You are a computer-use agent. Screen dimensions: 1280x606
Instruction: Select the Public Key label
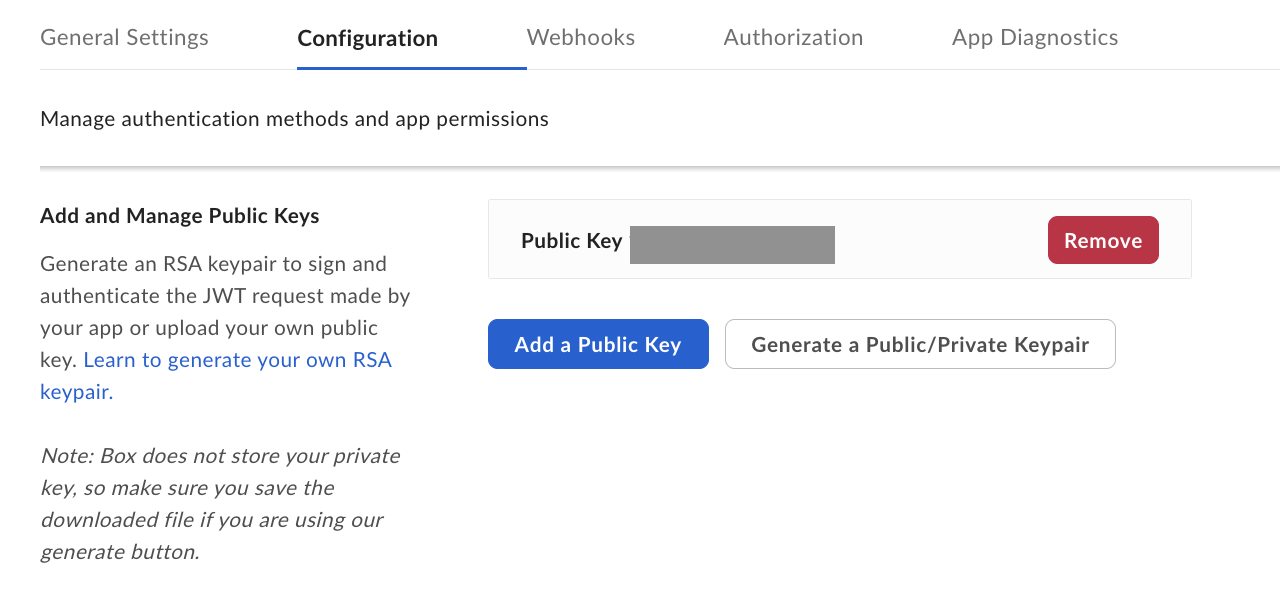[x=571, y=240]
